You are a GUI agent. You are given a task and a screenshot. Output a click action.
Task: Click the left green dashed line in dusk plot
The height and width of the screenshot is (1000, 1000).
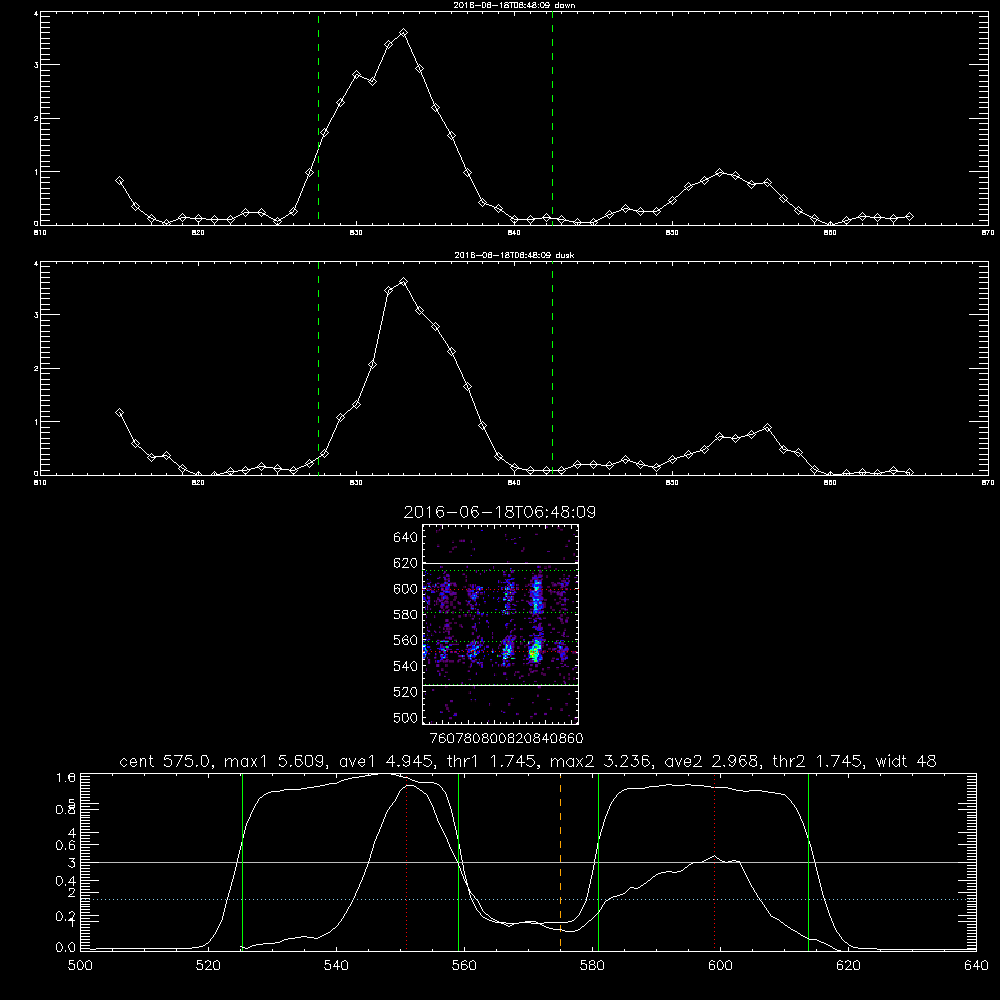(318, 368)
